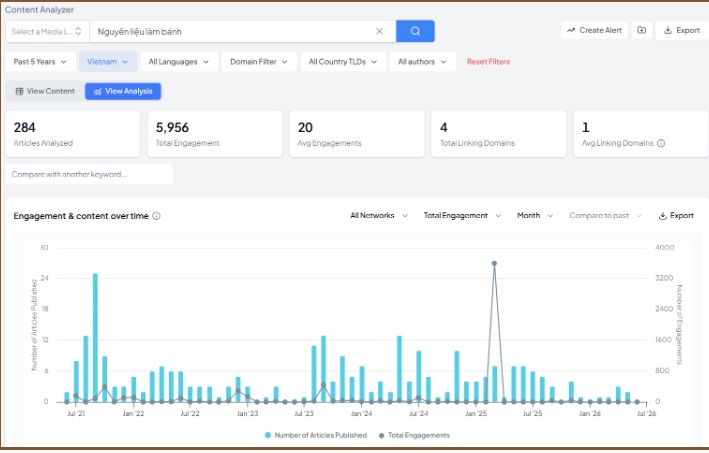This screenshot has width=709, height=453.
Task: Click the Reset Filters link
Action: [x=488, y=62]
